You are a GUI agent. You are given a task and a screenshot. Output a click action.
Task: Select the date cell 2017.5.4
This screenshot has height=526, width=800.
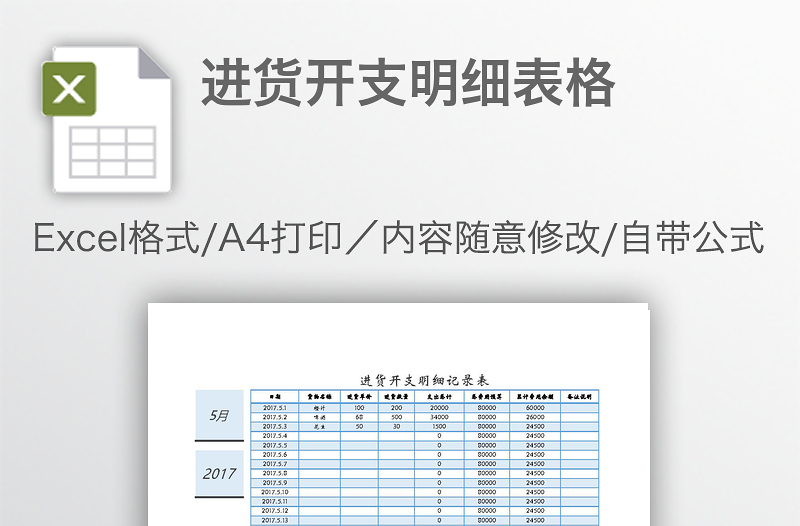coord(274,436)
